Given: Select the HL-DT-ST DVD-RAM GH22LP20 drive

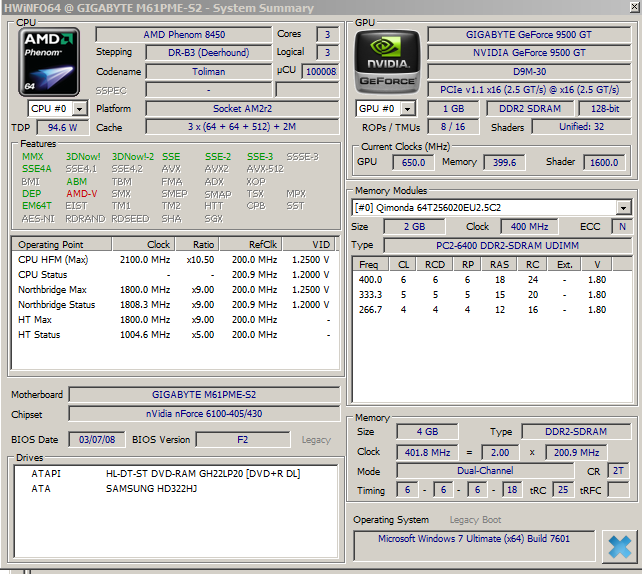Looking at the screenshot, I should tap(176, 474).
